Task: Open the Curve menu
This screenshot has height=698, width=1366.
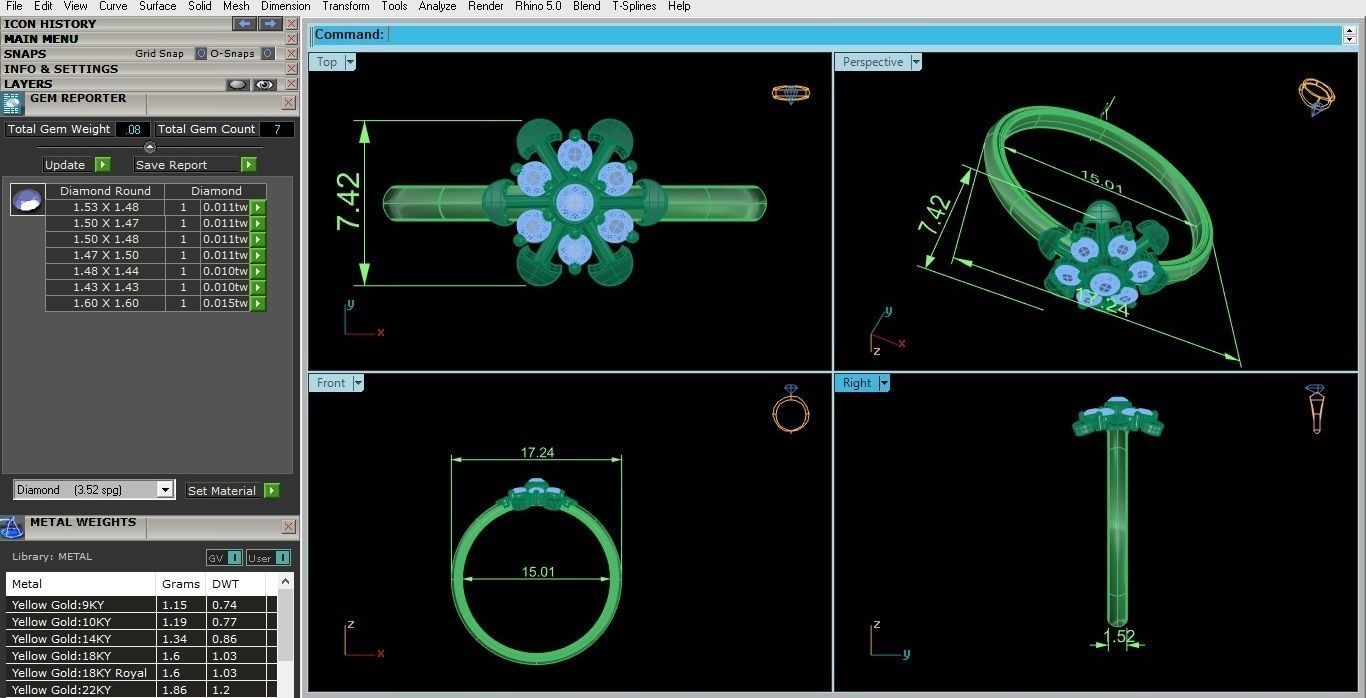Action: (x=113, y=6)
